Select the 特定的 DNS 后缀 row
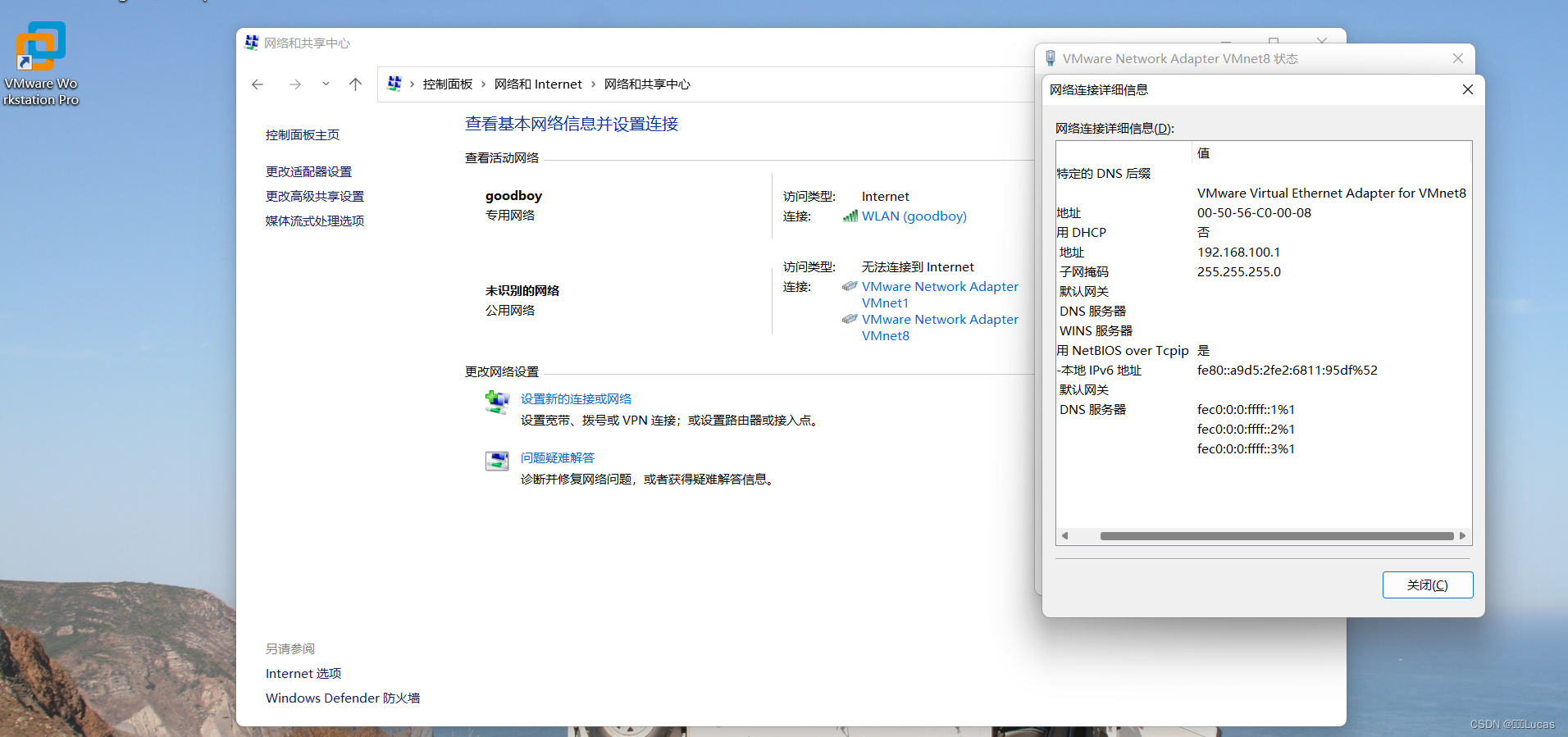Screen dimensions: 1568x737 click(1263, 174)
